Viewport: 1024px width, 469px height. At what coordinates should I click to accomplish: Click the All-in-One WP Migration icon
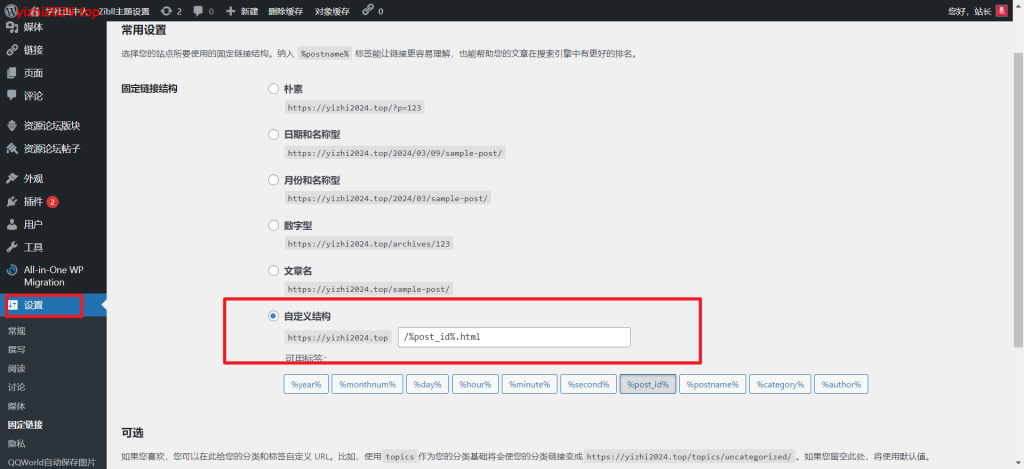coord(12,270)
